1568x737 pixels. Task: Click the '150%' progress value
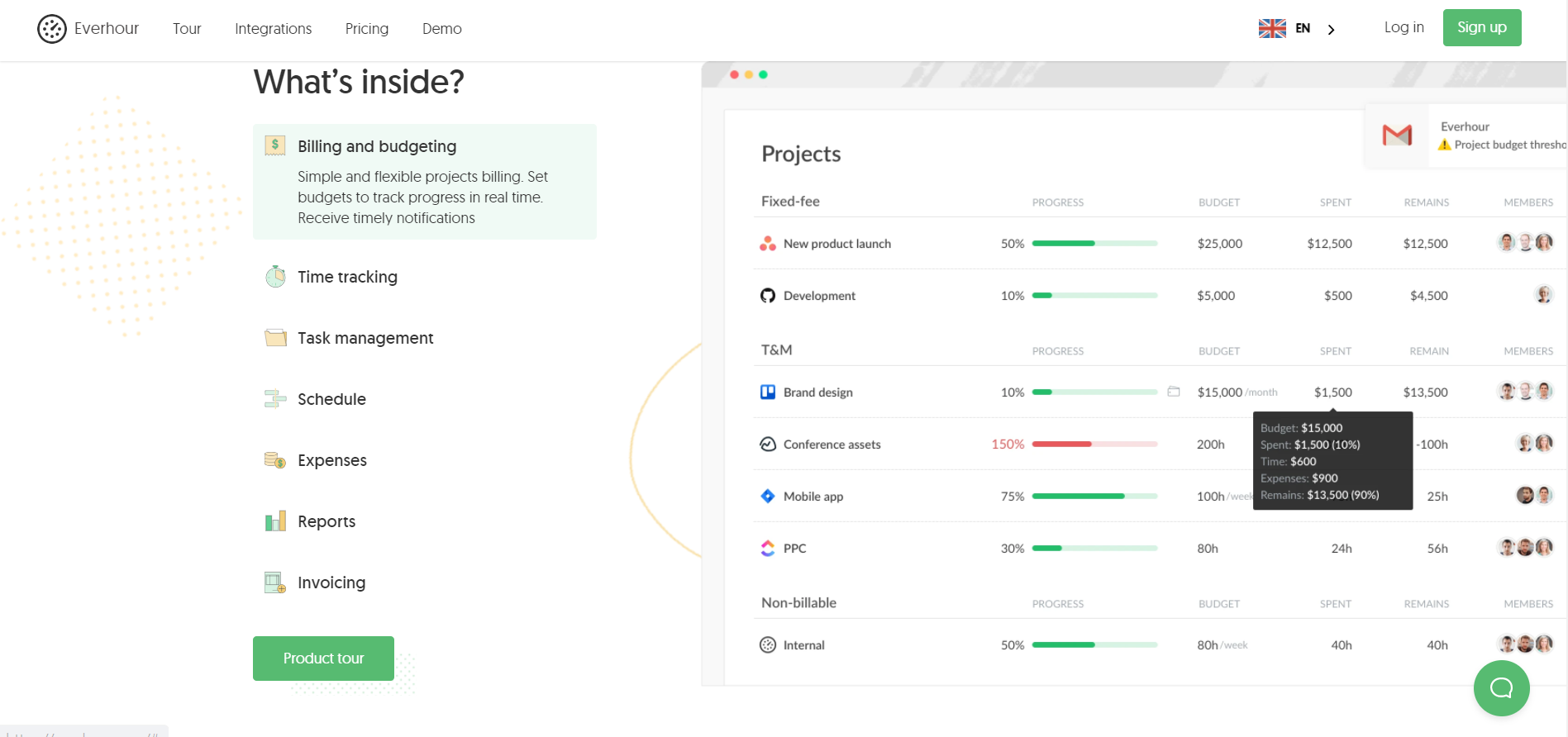tap(1008, 445)
